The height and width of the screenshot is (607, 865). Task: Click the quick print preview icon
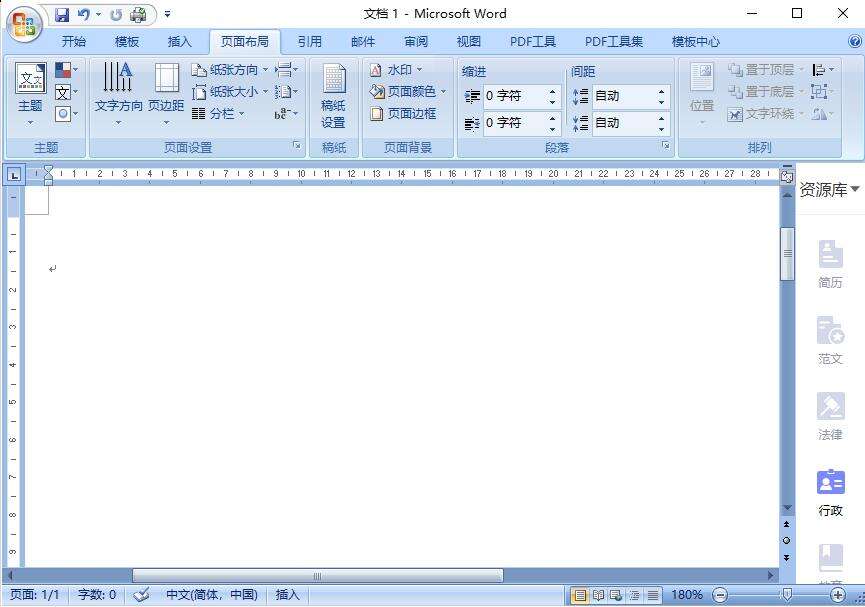tap(138, 15)
